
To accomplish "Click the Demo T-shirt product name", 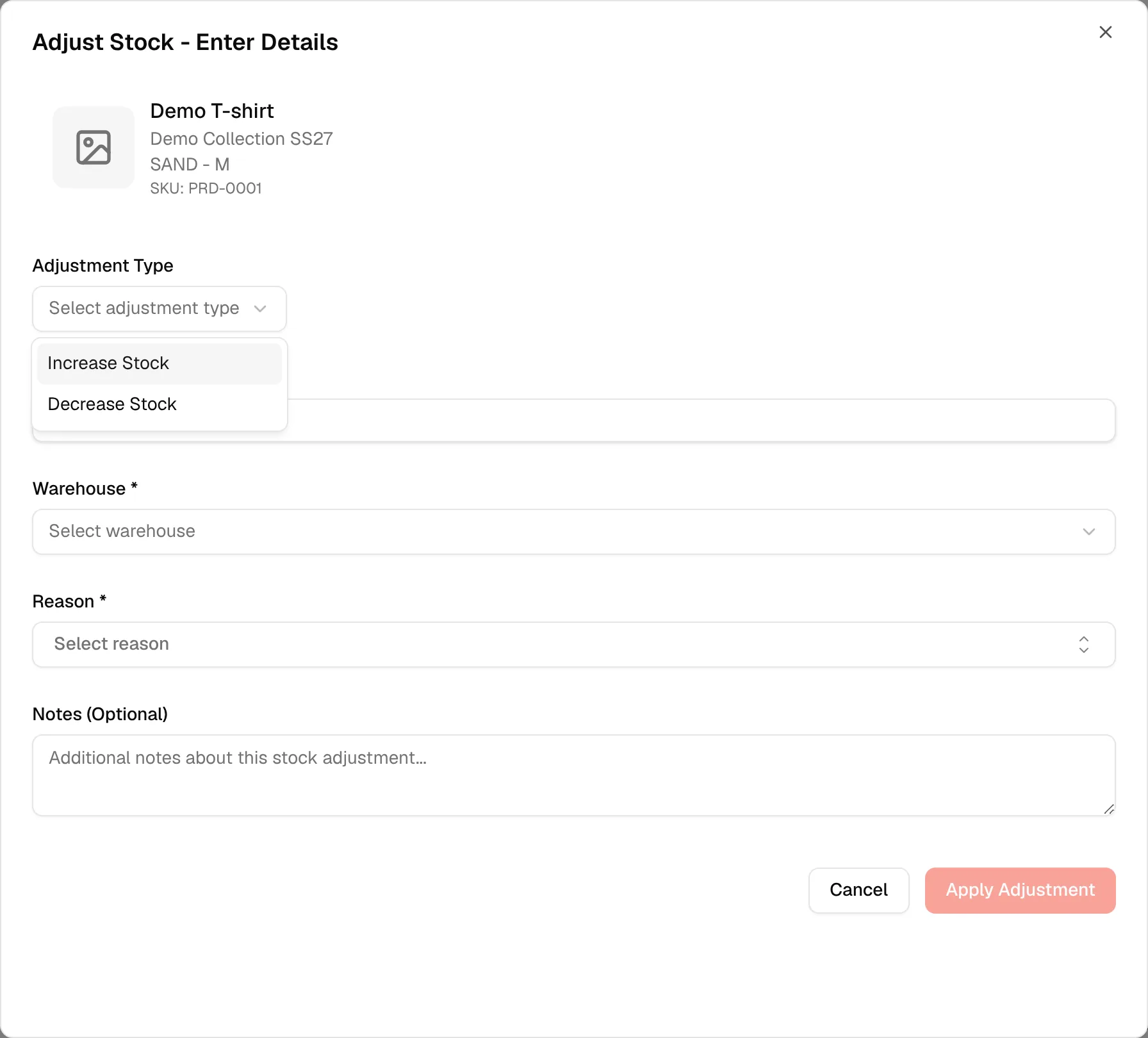I will (x=212, y=111).
